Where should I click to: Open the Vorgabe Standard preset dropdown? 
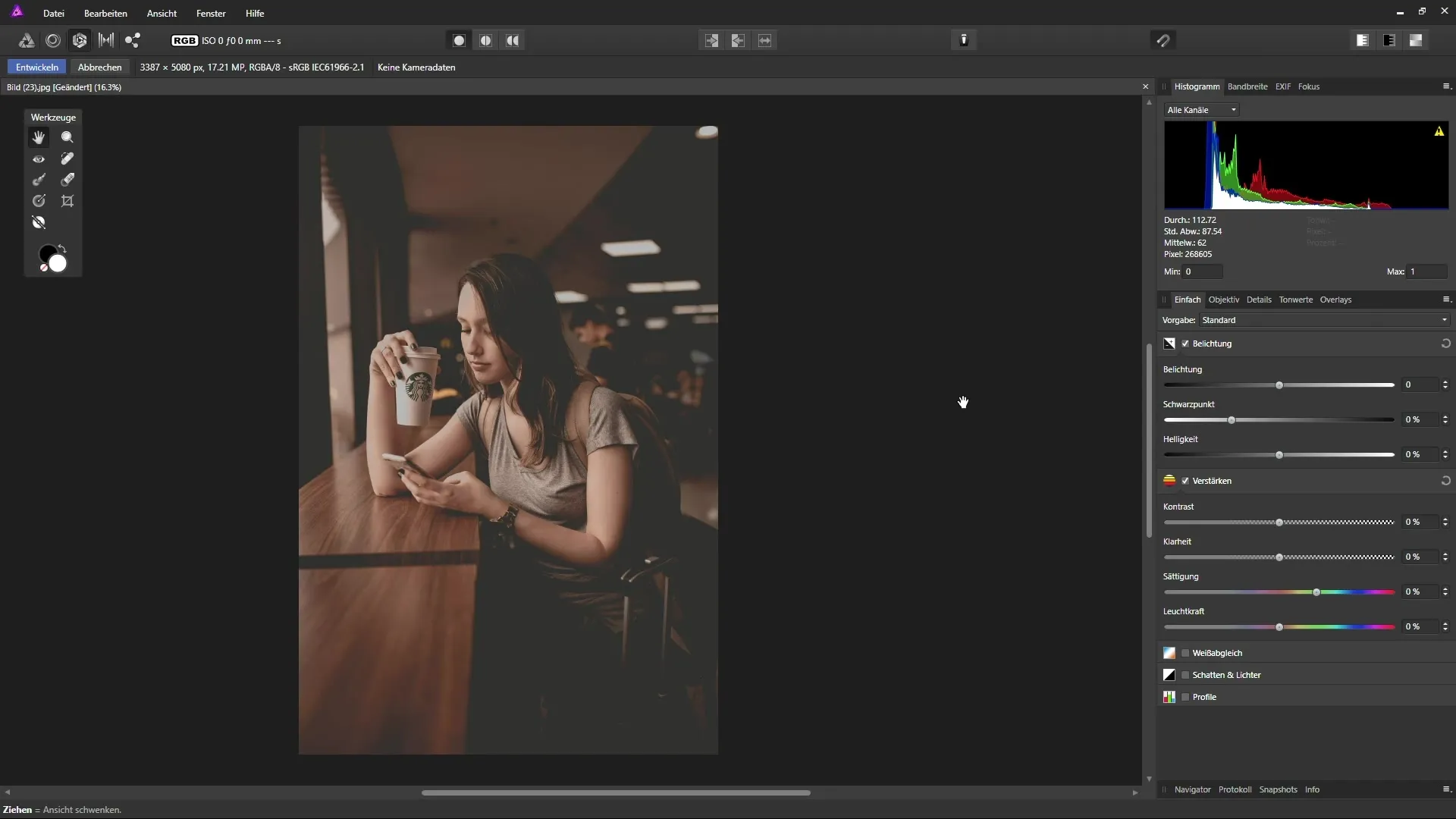tap(1325, 320)
